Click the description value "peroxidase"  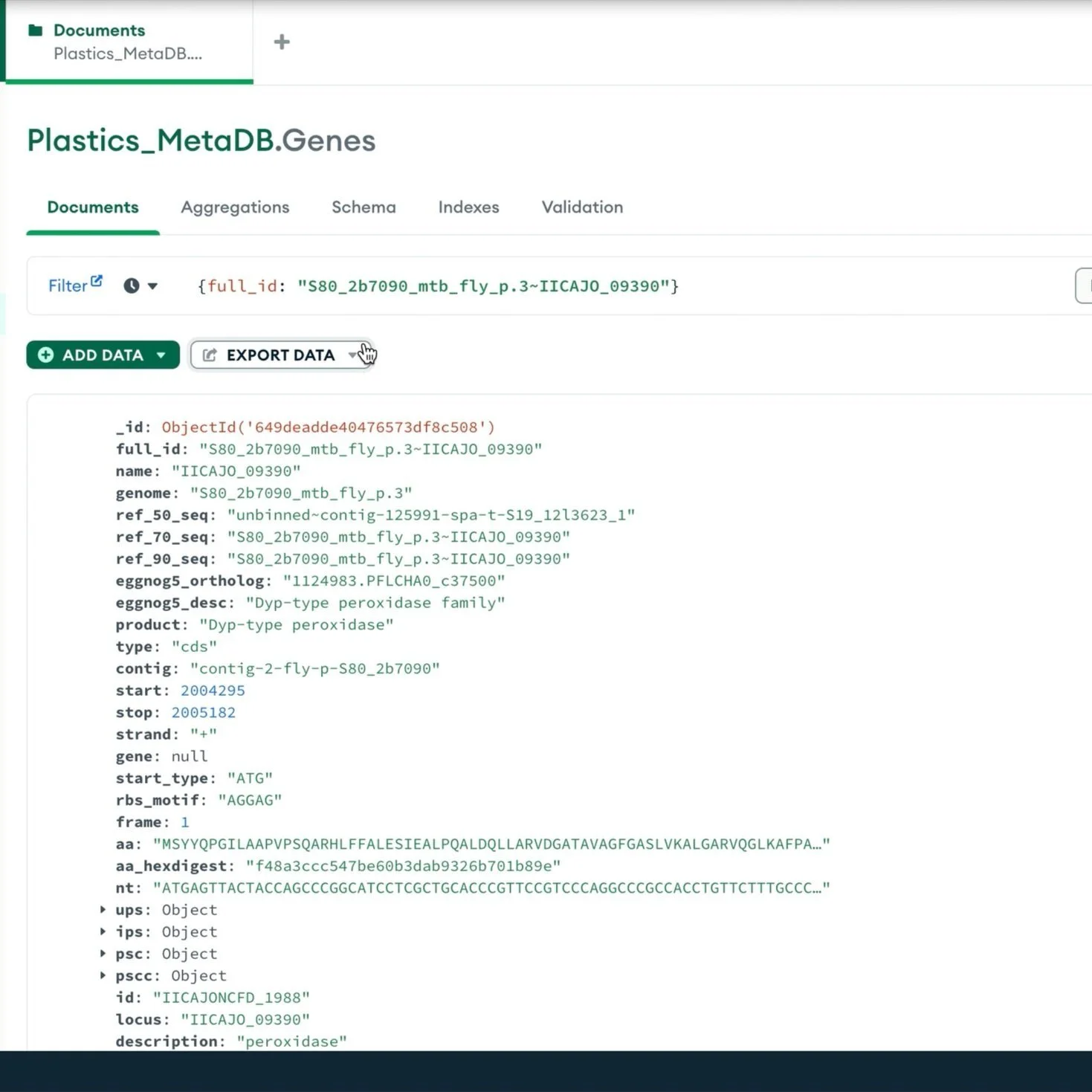pos(292,1041)
